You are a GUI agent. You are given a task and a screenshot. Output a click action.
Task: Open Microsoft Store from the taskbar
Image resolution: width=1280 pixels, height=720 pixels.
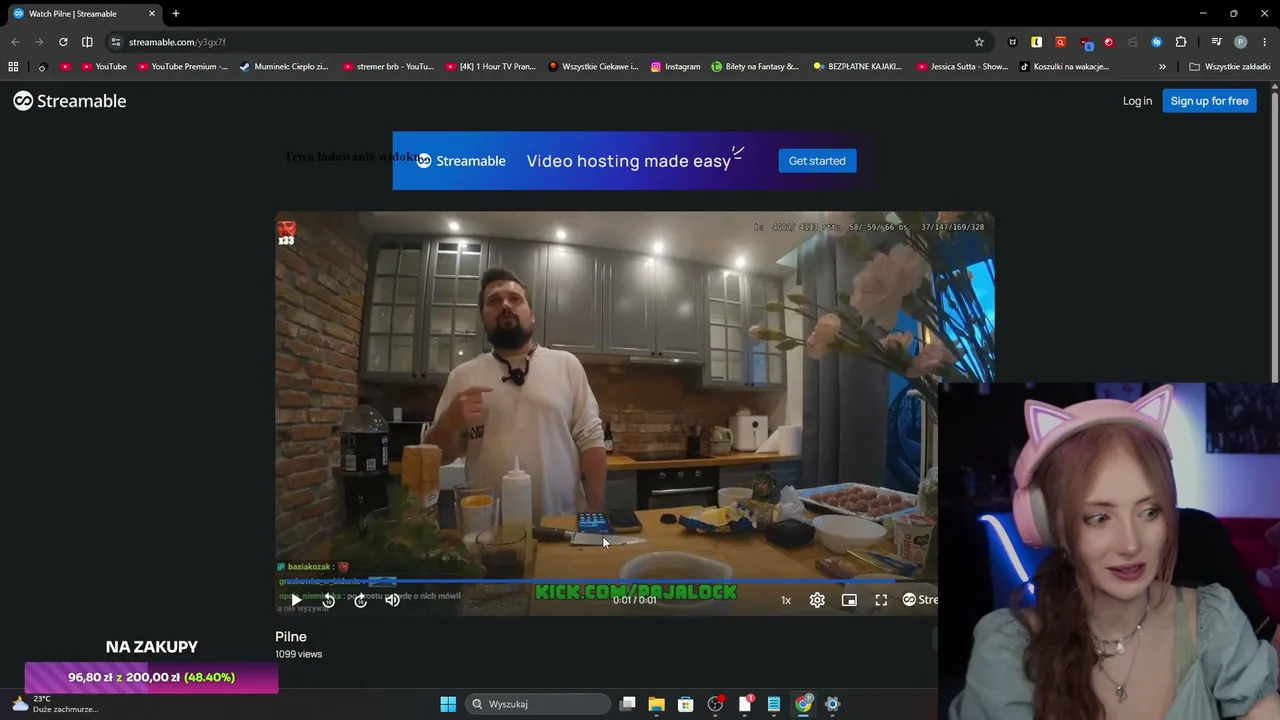685,704
